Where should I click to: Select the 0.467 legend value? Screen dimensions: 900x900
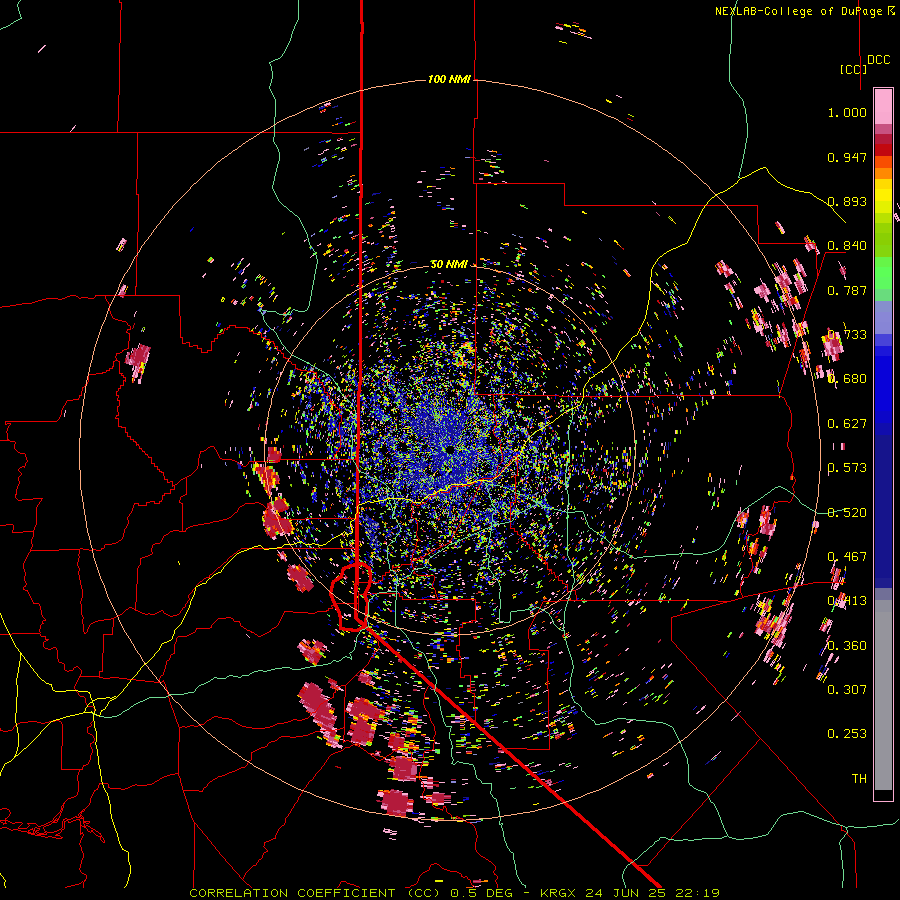847,557
